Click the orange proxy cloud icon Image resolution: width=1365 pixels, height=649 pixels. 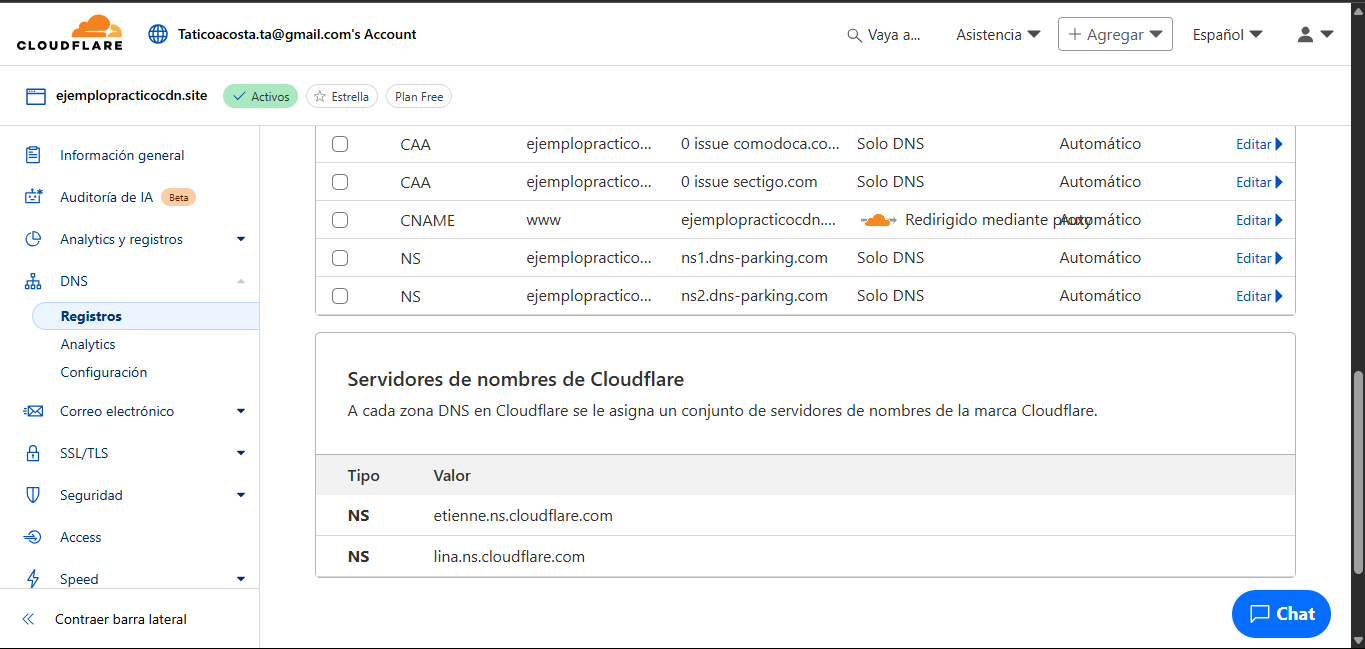878,220
